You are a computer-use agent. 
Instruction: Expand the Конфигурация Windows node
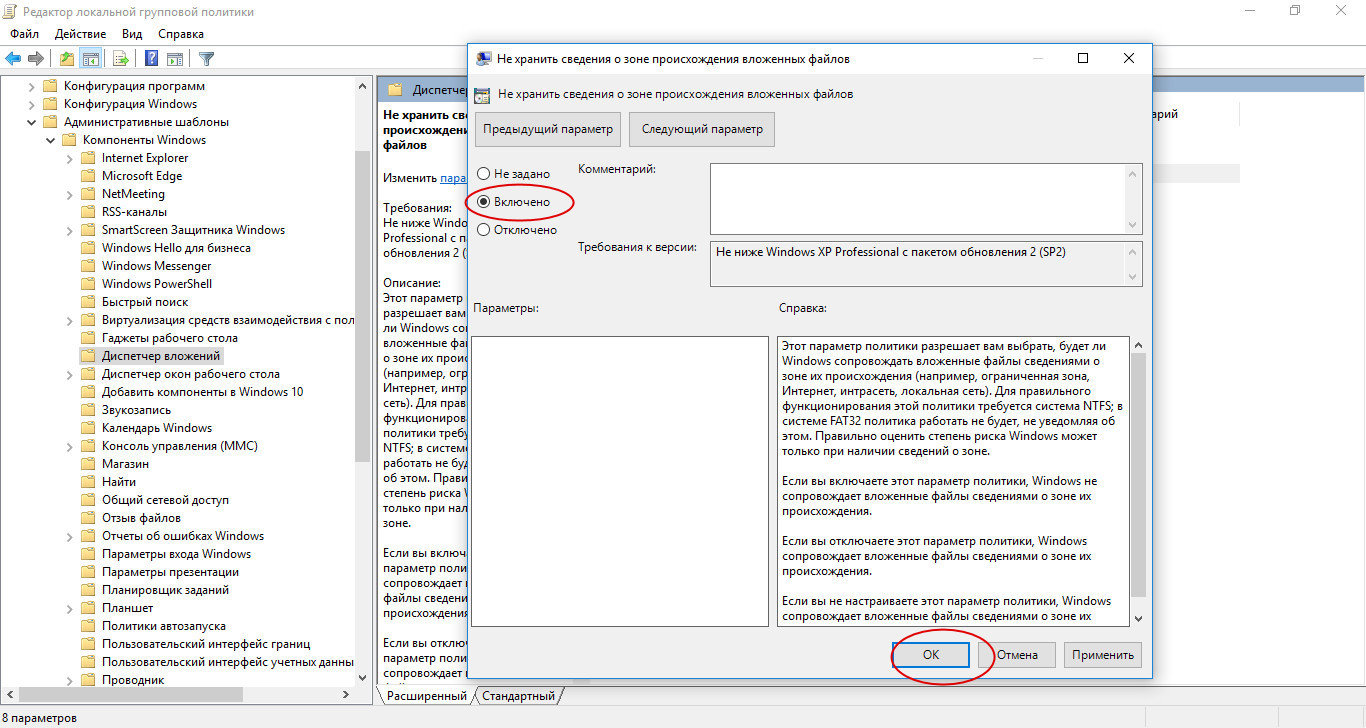[x=31, y=104]
